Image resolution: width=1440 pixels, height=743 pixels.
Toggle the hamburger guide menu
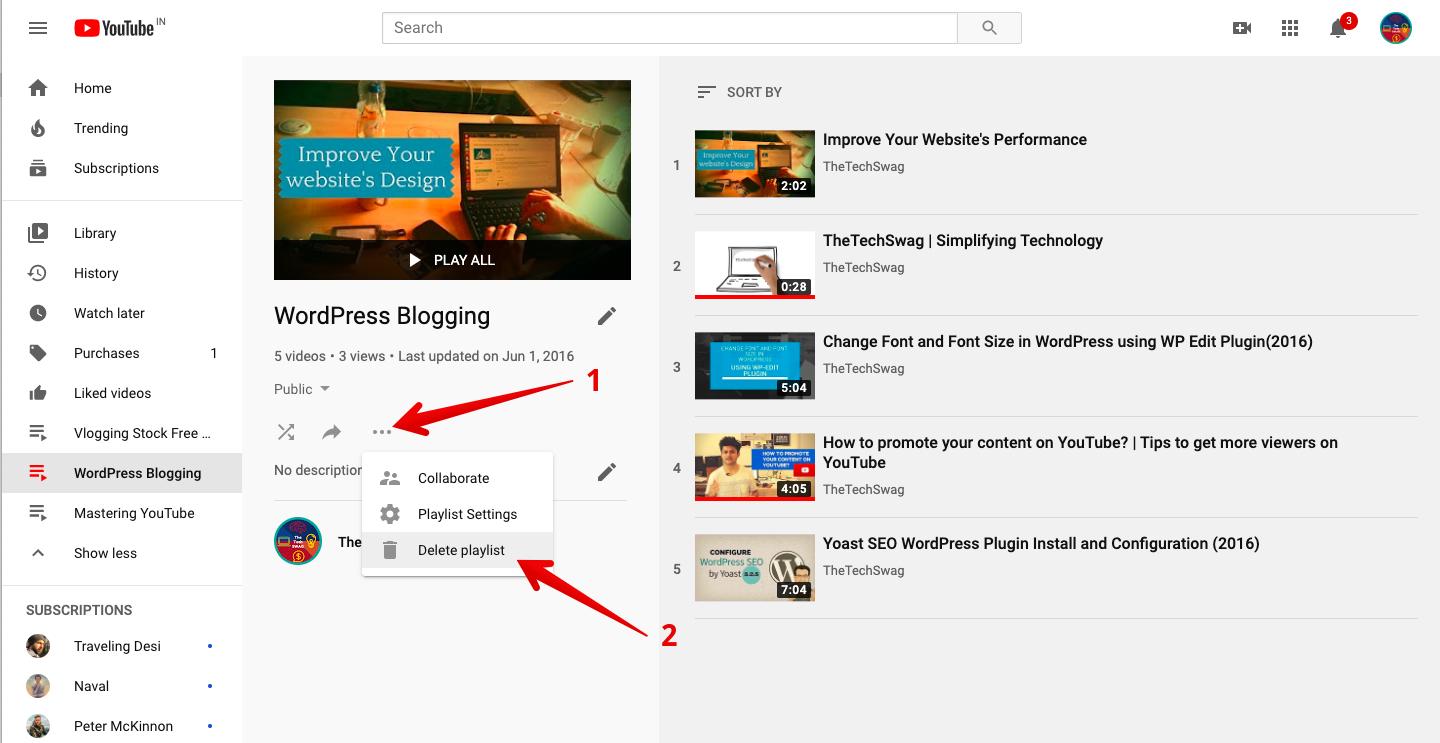pos(38,28)
